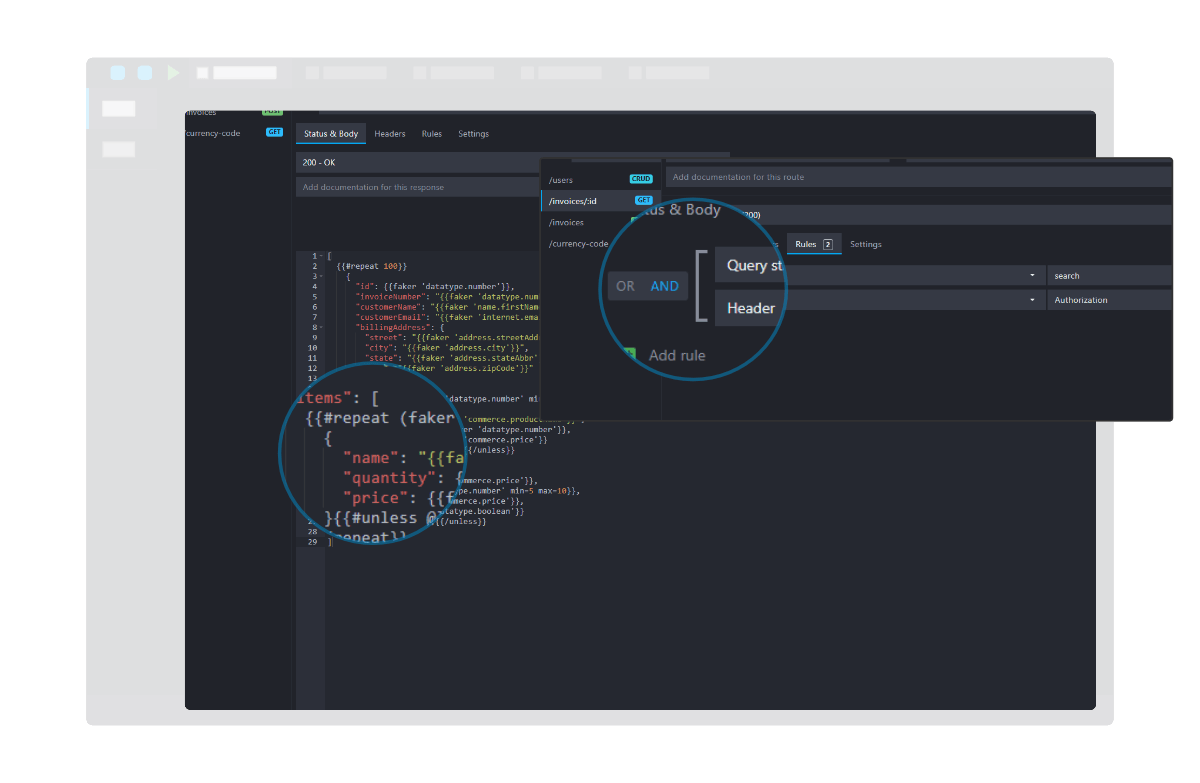Open the rule type dropdown beside search field
The width and height of the screenshot is (1200, 783).
click(1031, 274)
